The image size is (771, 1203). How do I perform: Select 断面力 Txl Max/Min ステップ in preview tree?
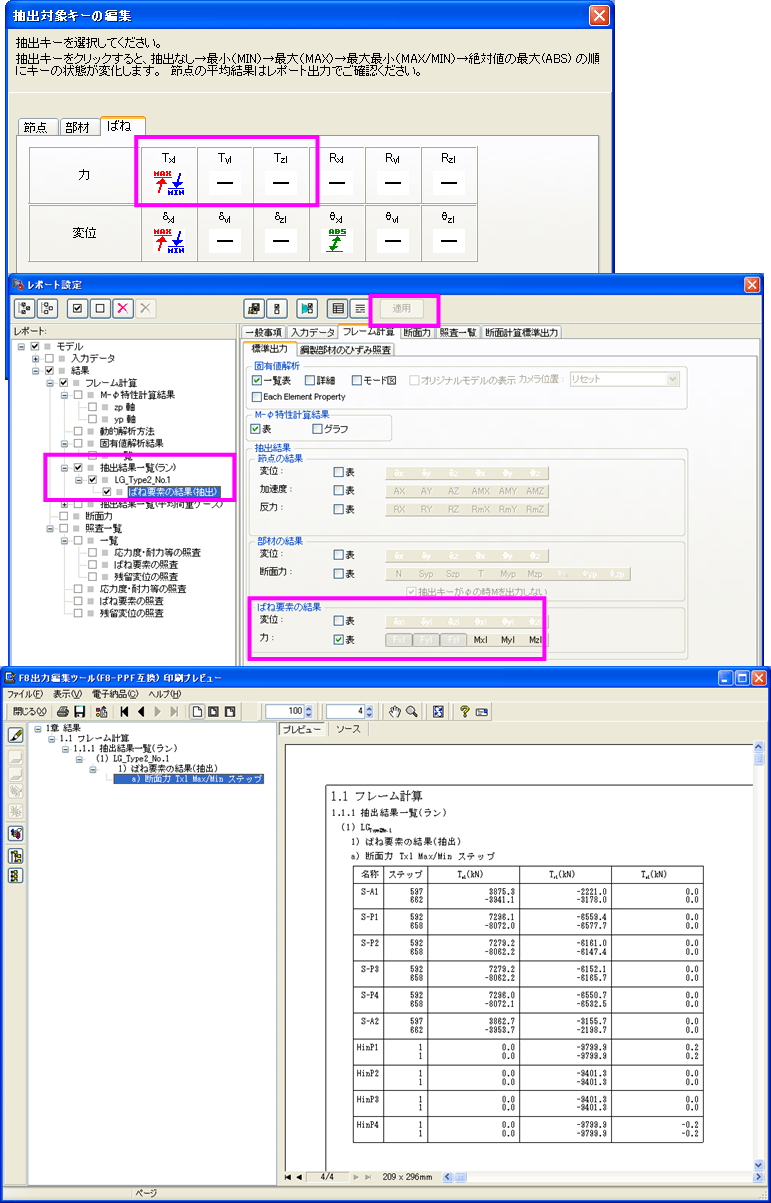tap(188, 778)
